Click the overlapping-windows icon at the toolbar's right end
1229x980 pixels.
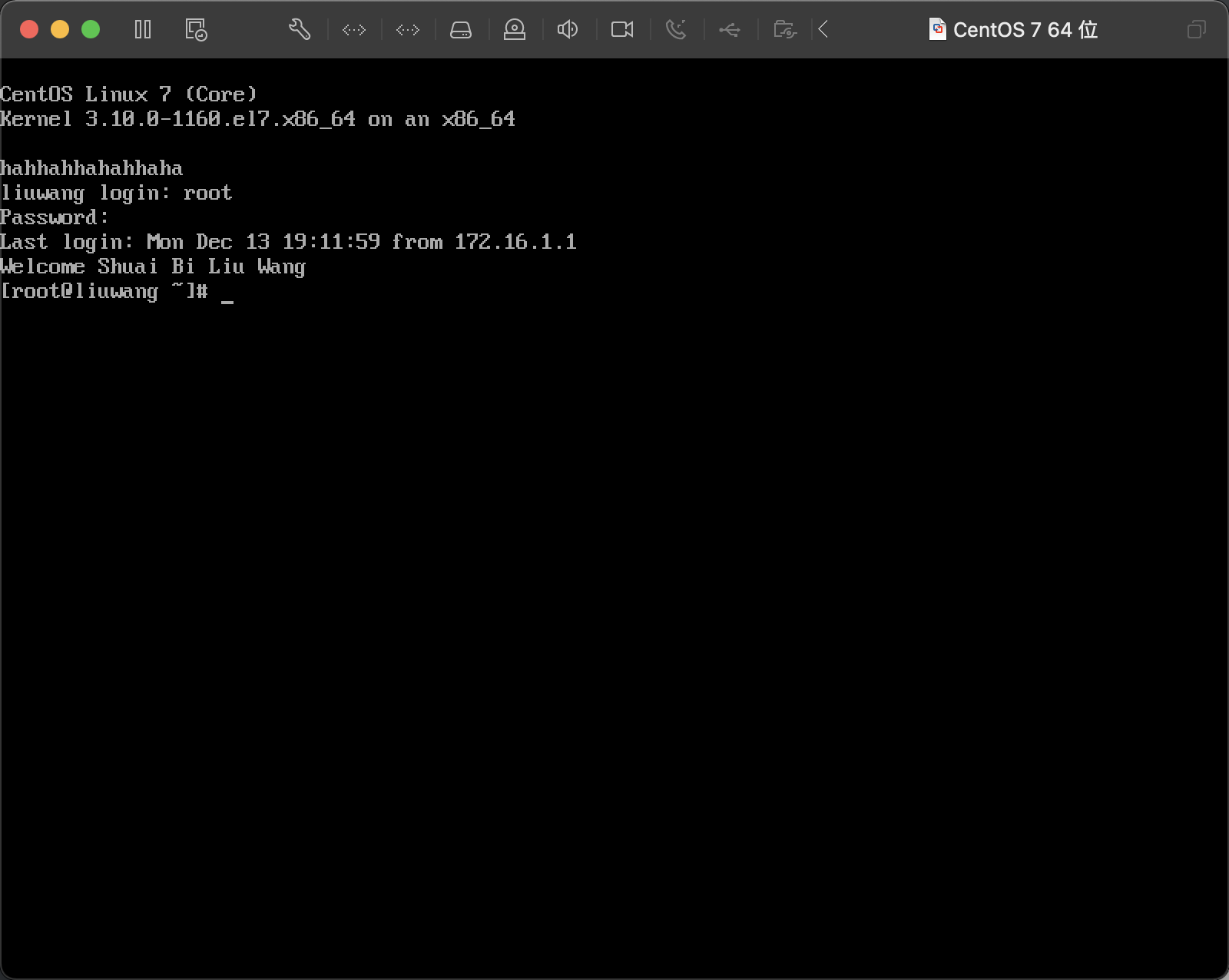1197,30
